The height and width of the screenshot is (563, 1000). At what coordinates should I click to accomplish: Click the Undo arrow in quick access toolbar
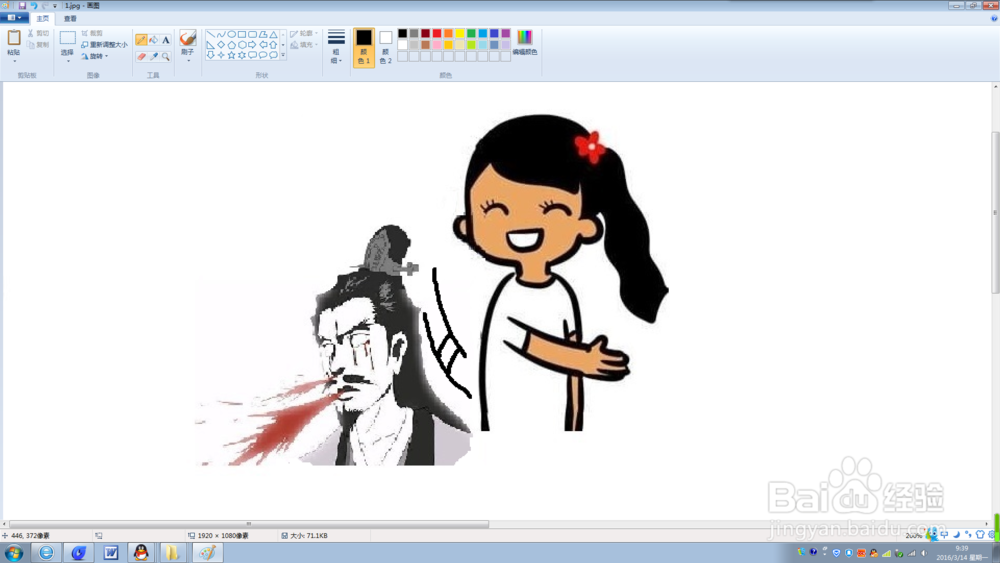(x=34, y=6)
